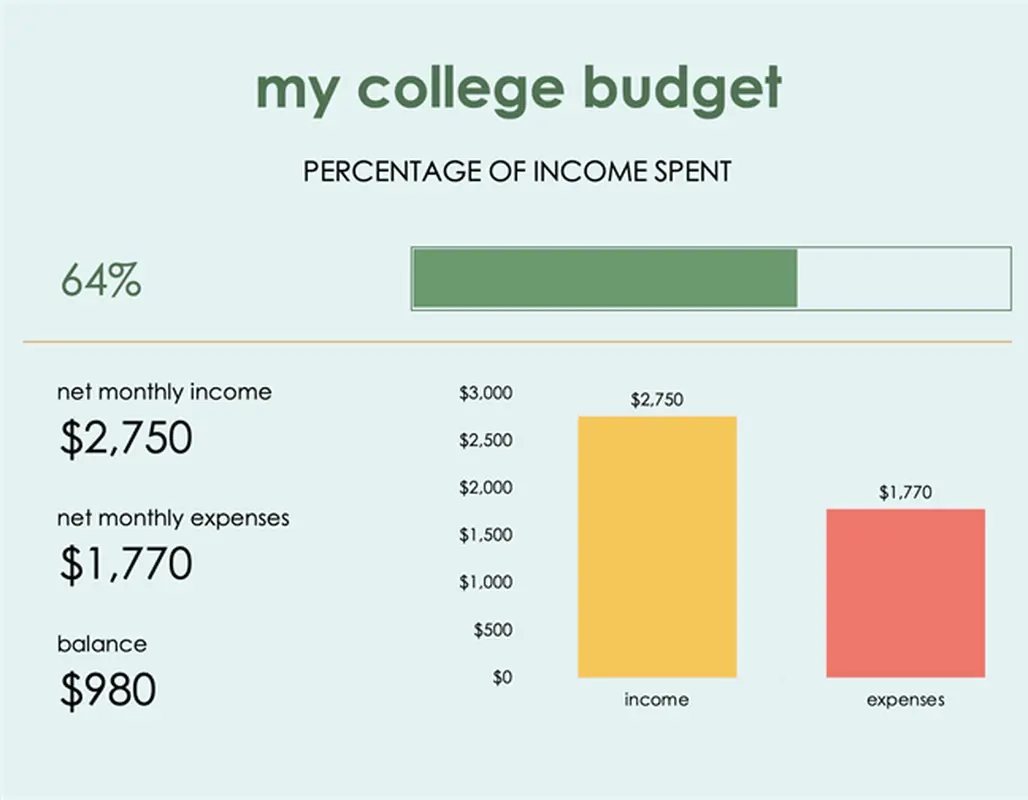Select the yellow income bar in chart
The image size is (1028, 800).
[657, 547]
